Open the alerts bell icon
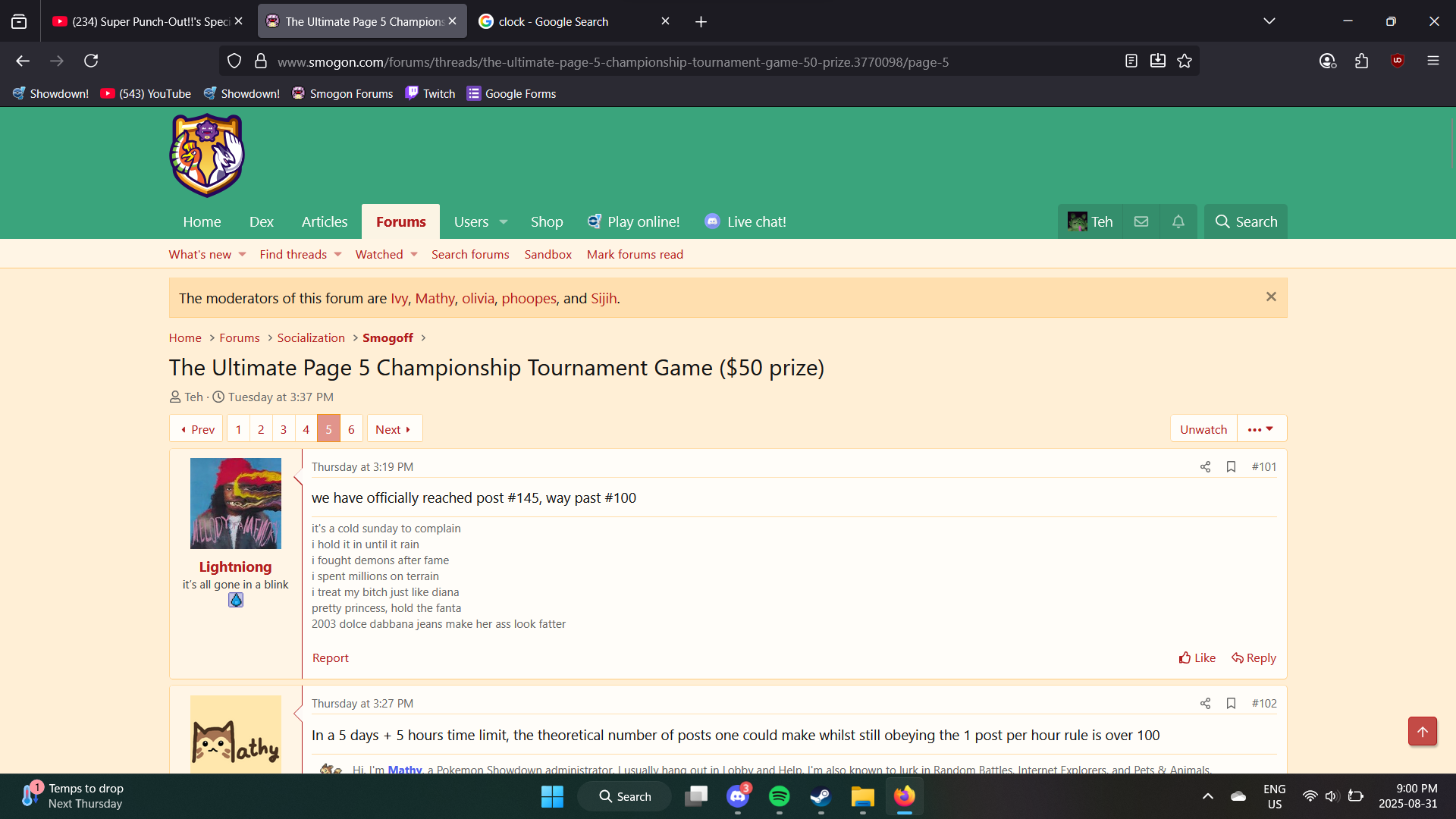The width and height of the screenshot is (1456, 819). coord(1178,221)
